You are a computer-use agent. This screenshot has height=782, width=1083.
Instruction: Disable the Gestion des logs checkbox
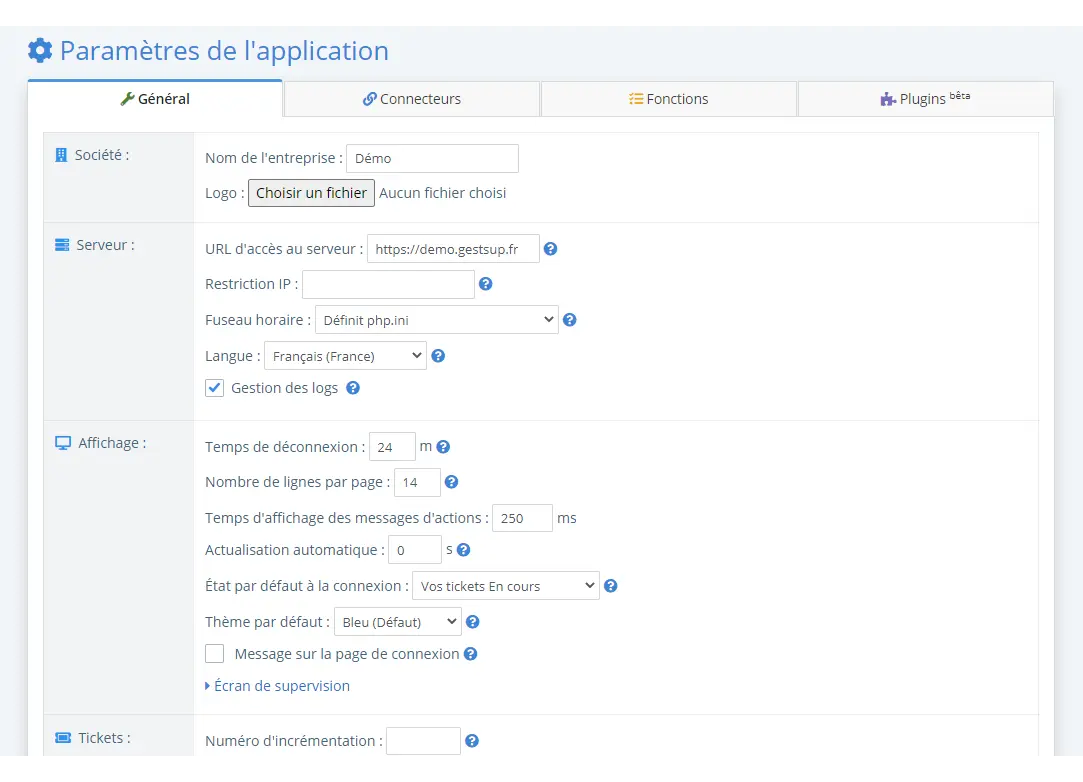[x=214, y=387]
